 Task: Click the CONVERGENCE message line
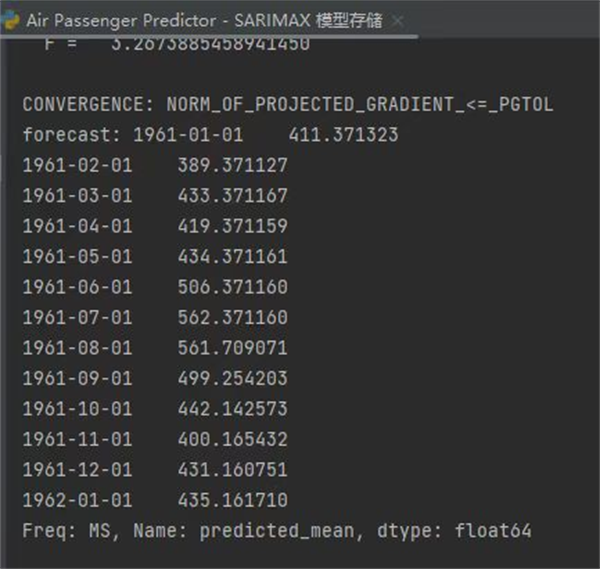point(287,104)
